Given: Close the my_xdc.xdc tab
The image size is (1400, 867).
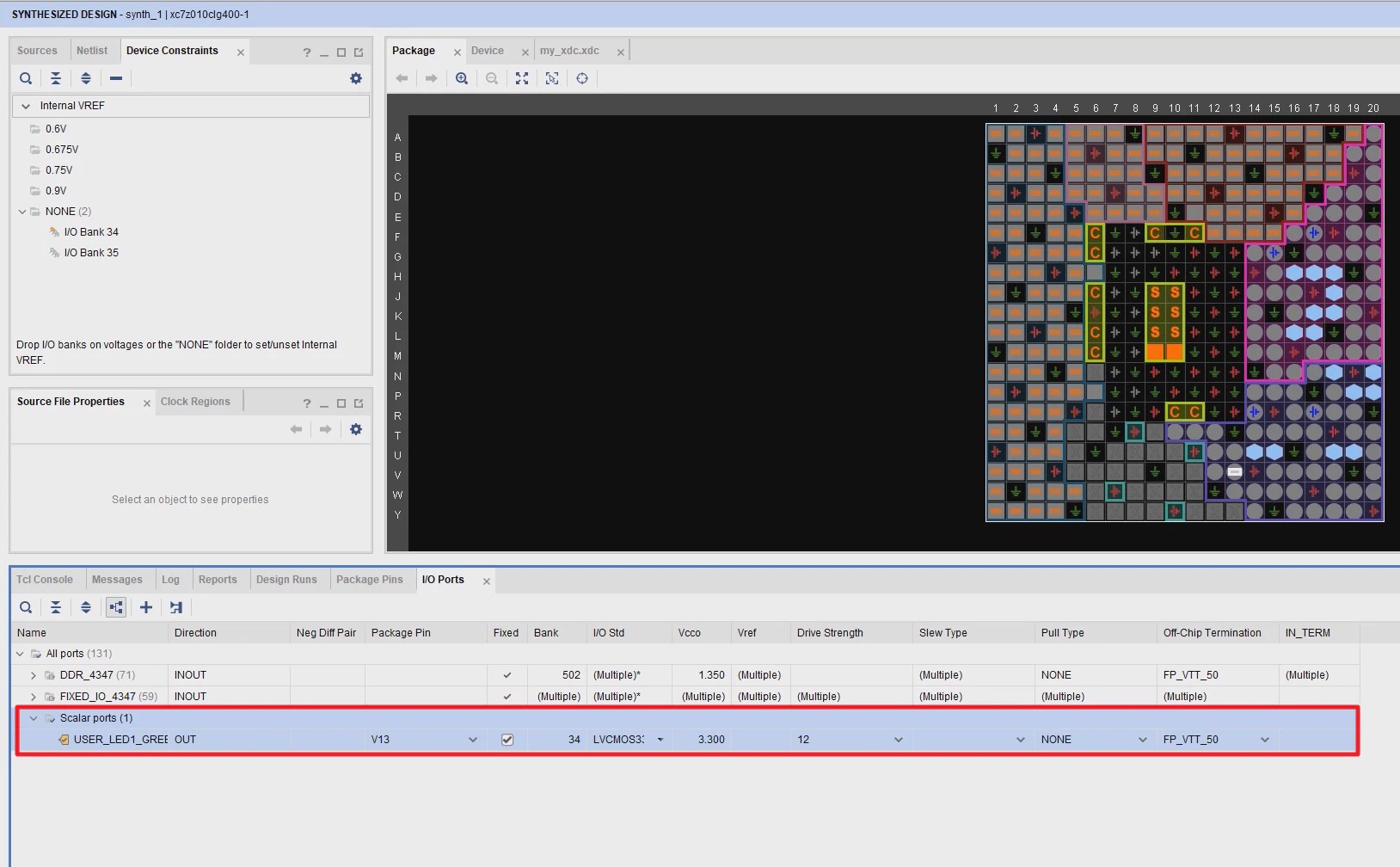Looking at the screenshot, I should point(620,52).
